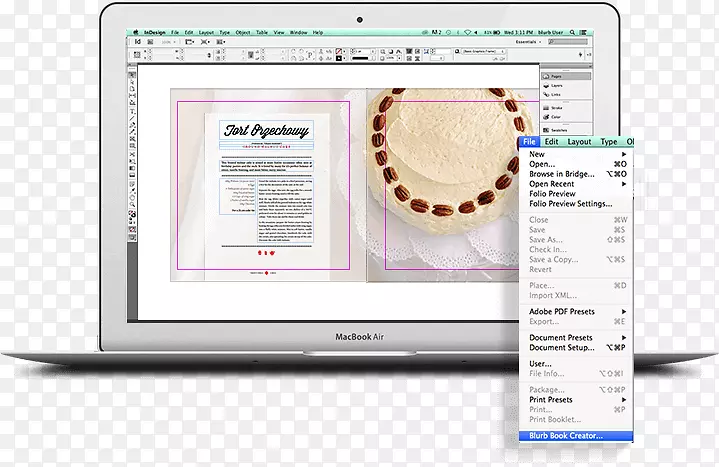
Task: Choose User… in the File menu
Action: [576, 364]
